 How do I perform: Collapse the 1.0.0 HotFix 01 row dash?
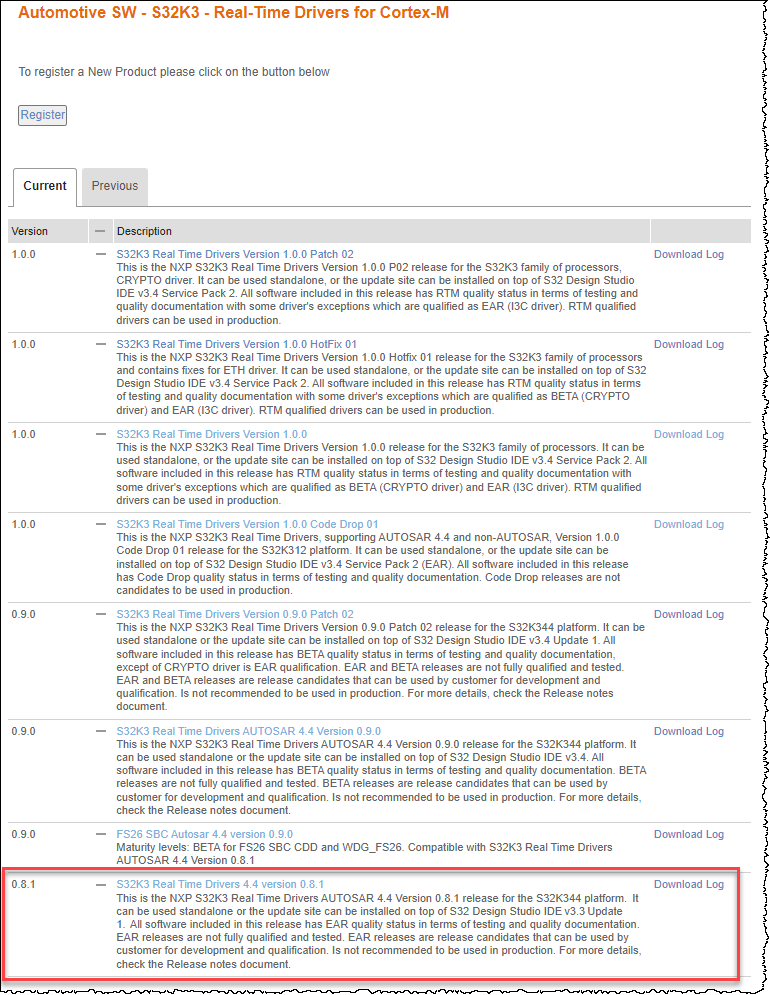click(100, 344)
